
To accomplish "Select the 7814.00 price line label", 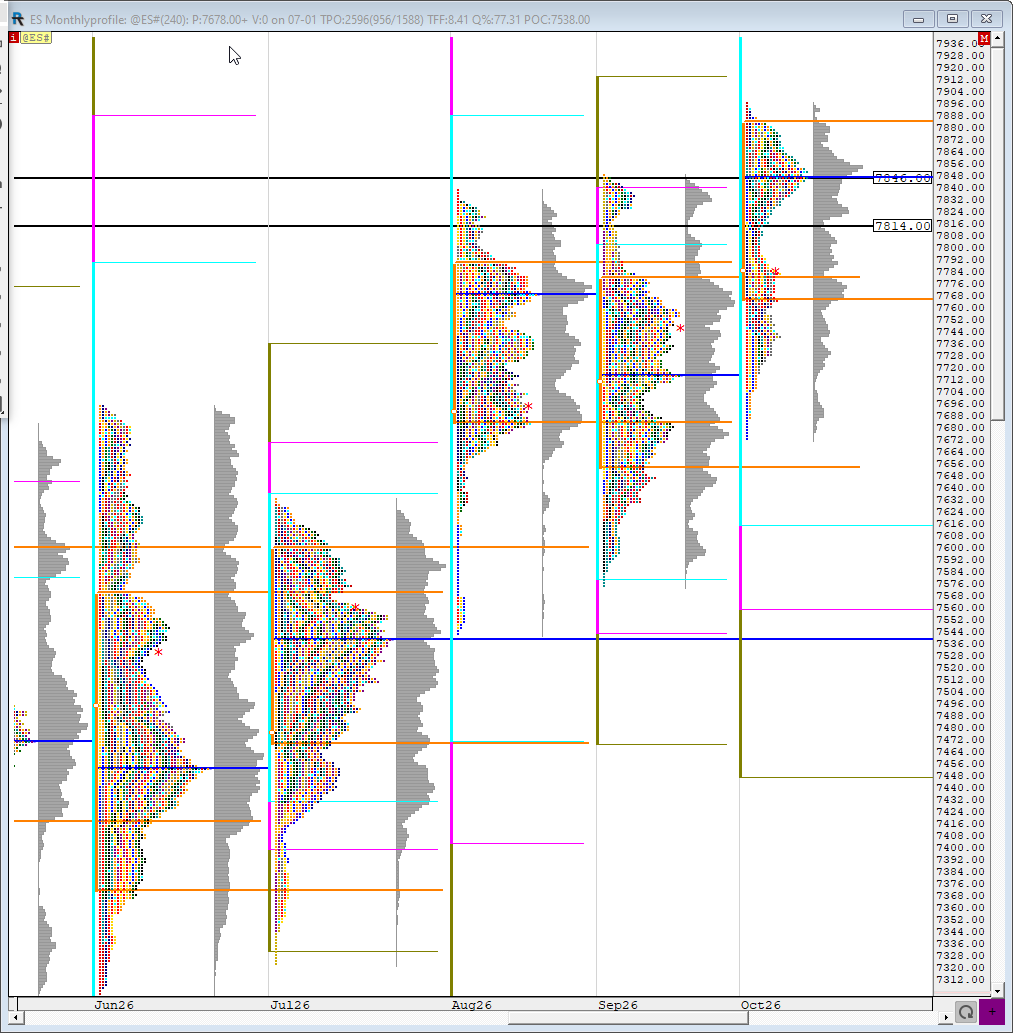I will pos(902,226).
